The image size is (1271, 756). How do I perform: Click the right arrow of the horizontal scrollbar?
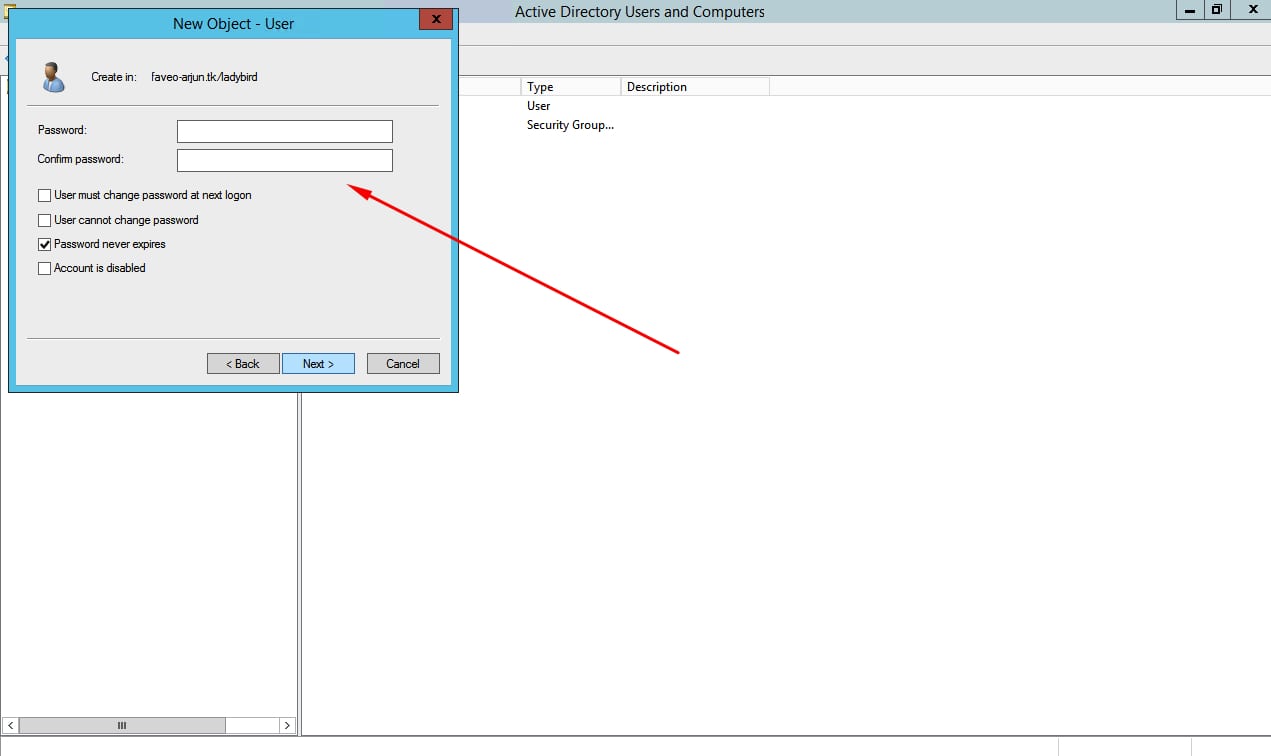(287, 725)
